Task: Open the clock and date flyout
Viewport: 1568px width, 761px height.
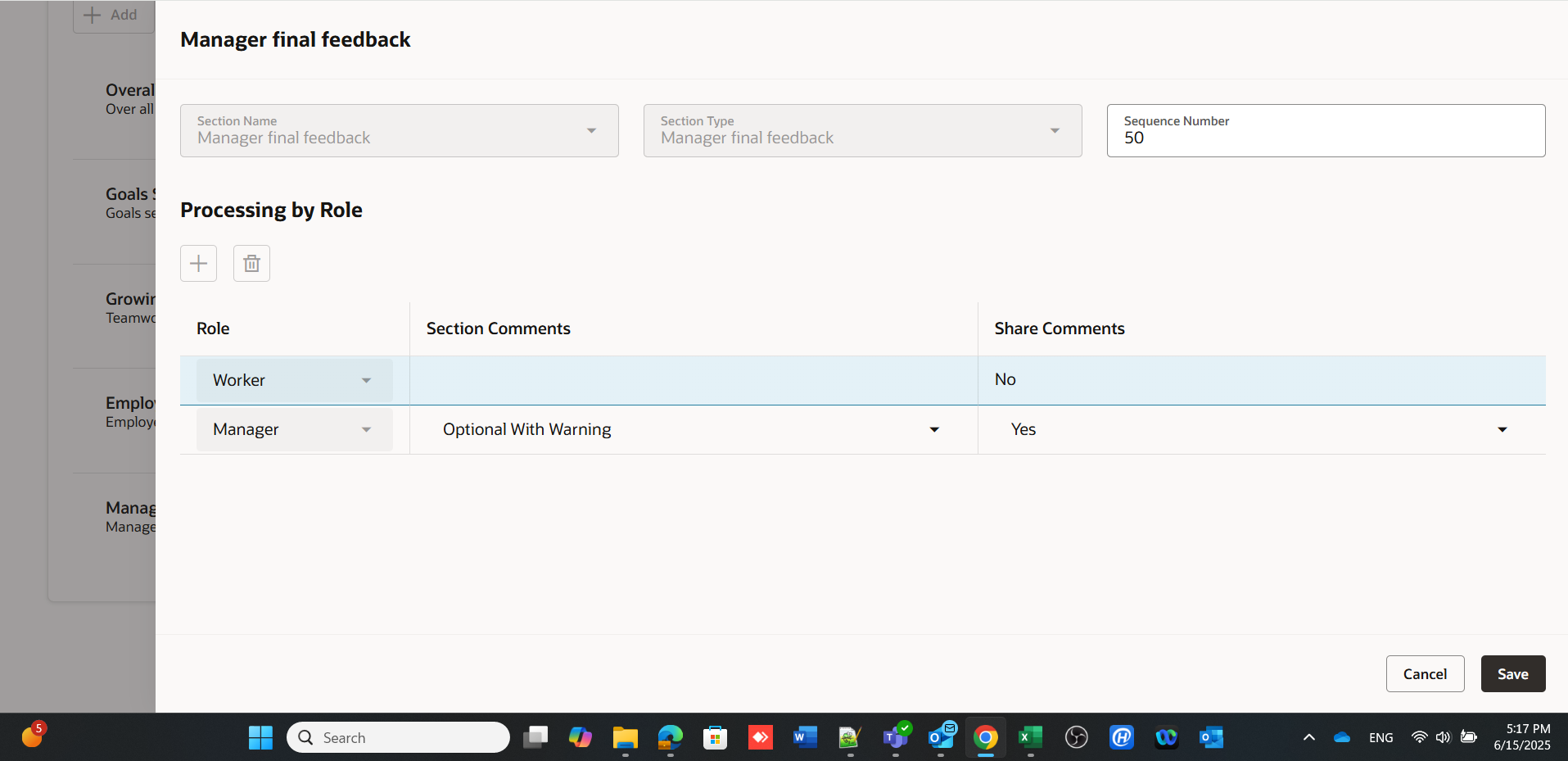Action: [1522, 737]
